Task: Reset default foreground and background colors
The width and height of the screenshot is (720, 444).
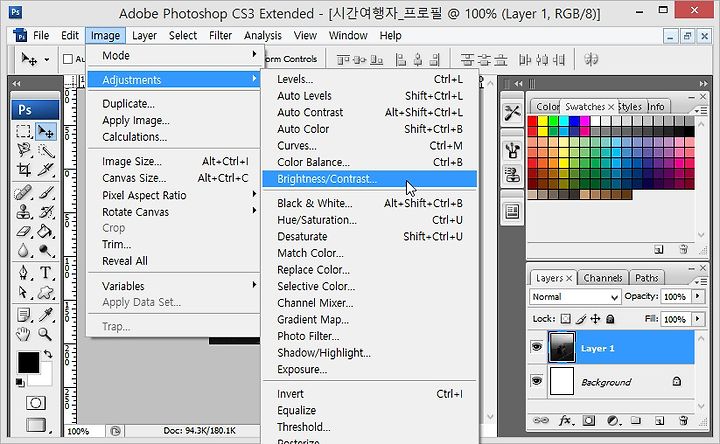Action: pyautogui.click(x=19, y=382)
